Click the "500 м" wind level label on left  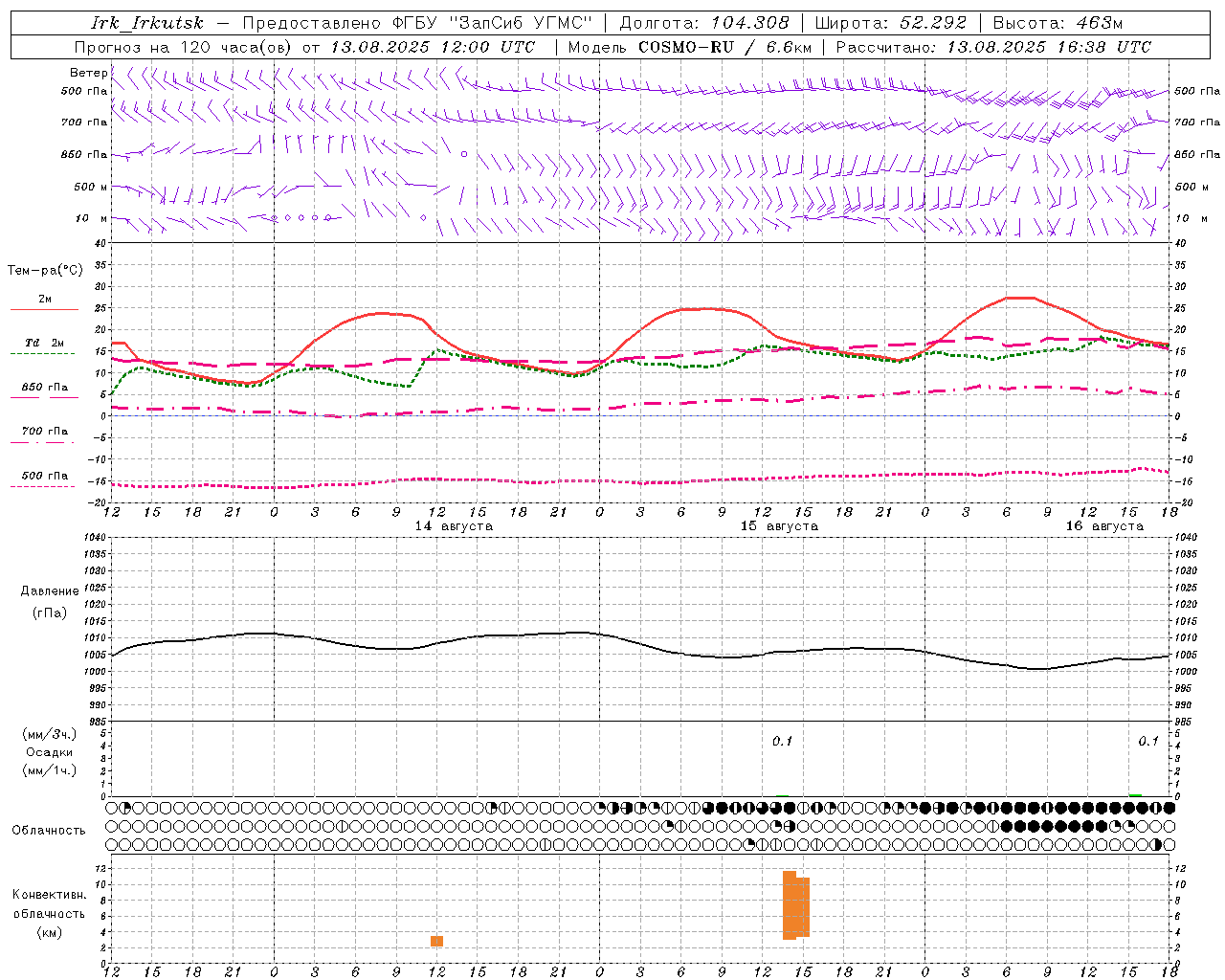(91, 187)
